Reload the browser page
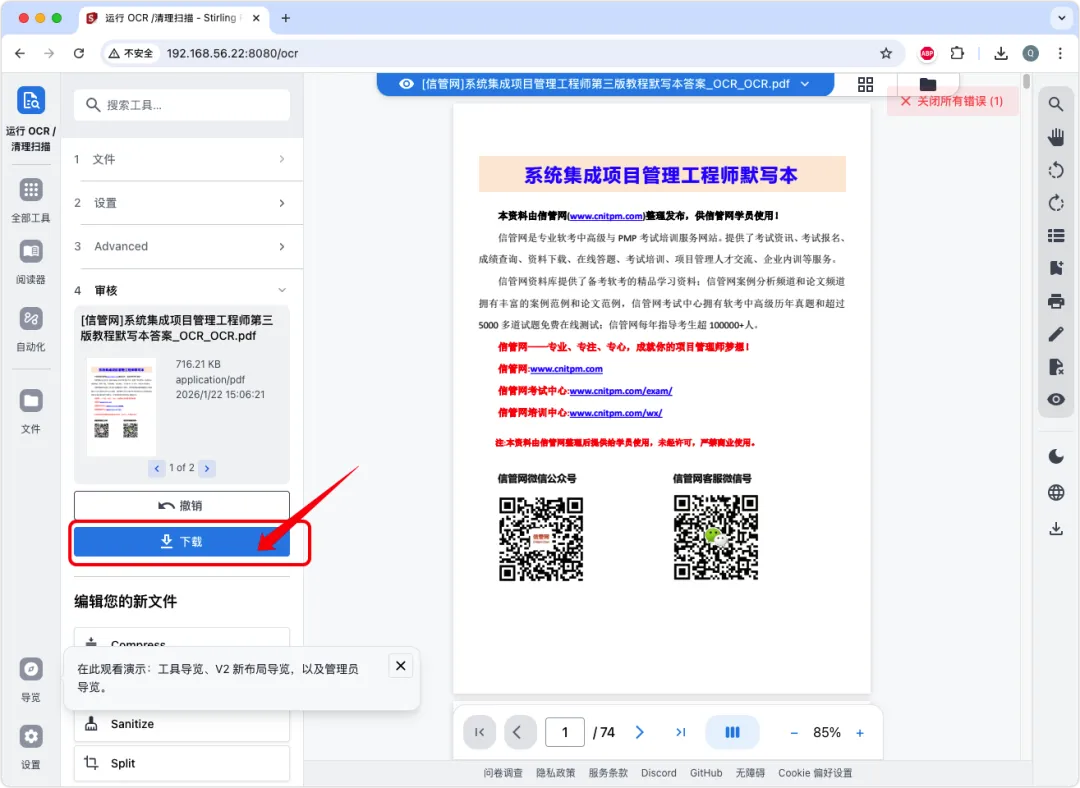Viewport: 1080px width, 788px height. pyautogui.click(x=79, y=53)
